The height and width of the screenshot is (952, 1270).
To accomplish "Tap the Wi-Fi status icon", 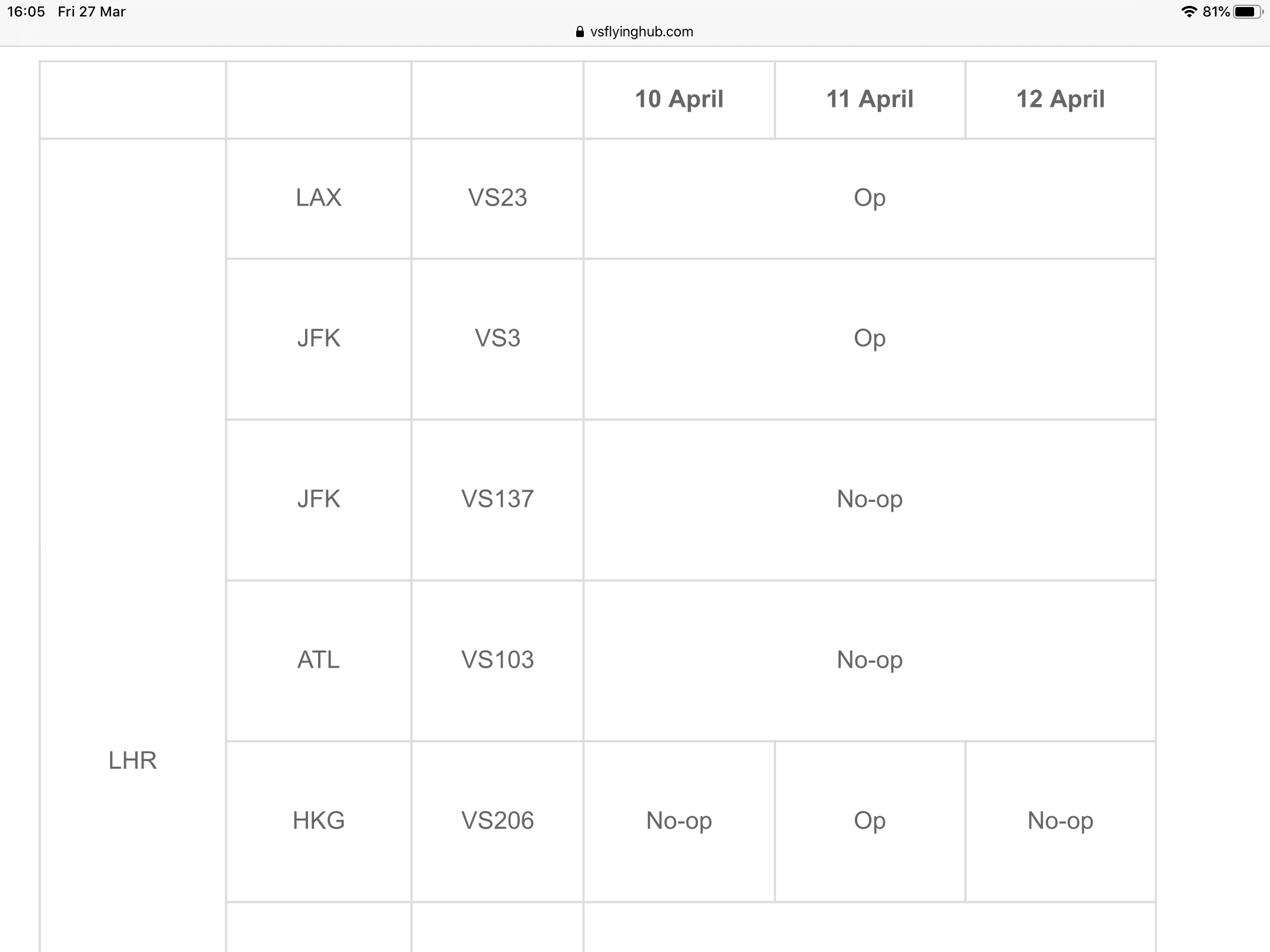I will click(x=1189, y=12).
